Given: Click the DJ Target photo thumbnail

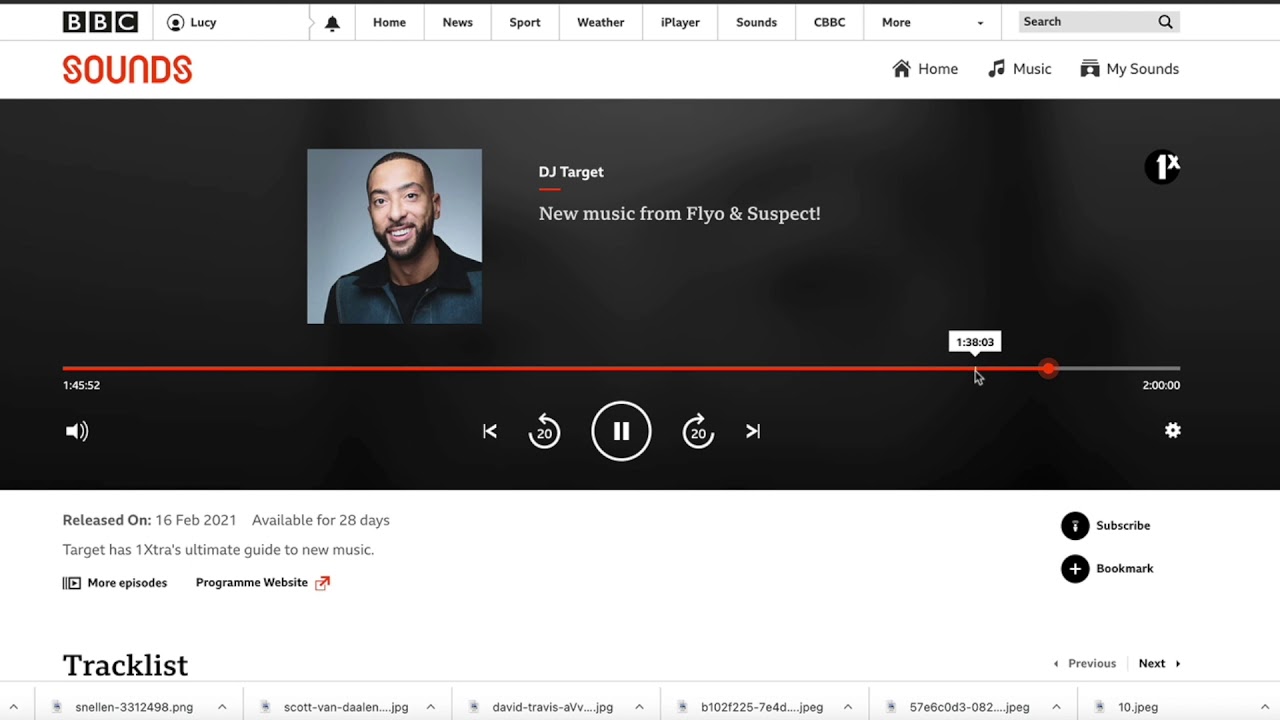Looking at the screenshot, I should [x=394, y=236].
